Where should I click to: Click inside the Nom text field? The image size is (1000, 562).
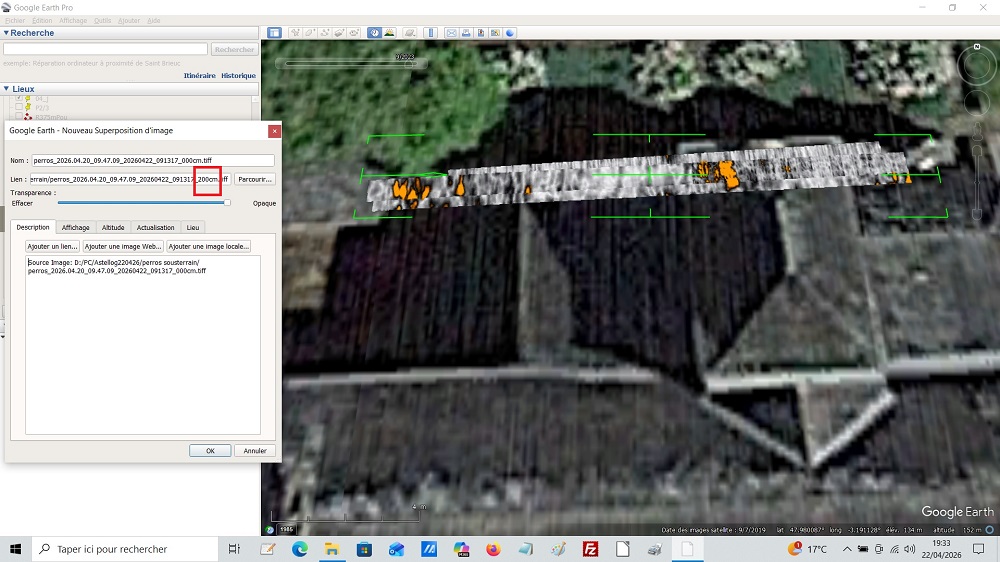click(152, 160)
